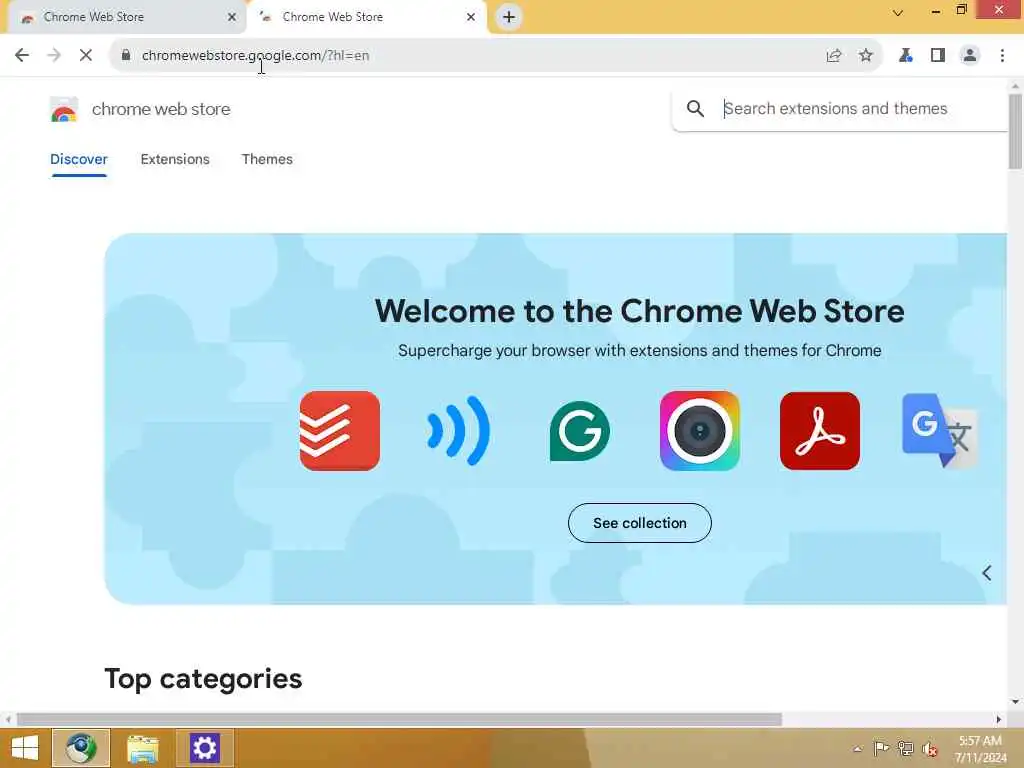Click the Top categories heading
The image size is (1024, 768).
click(x=203, y=679)
